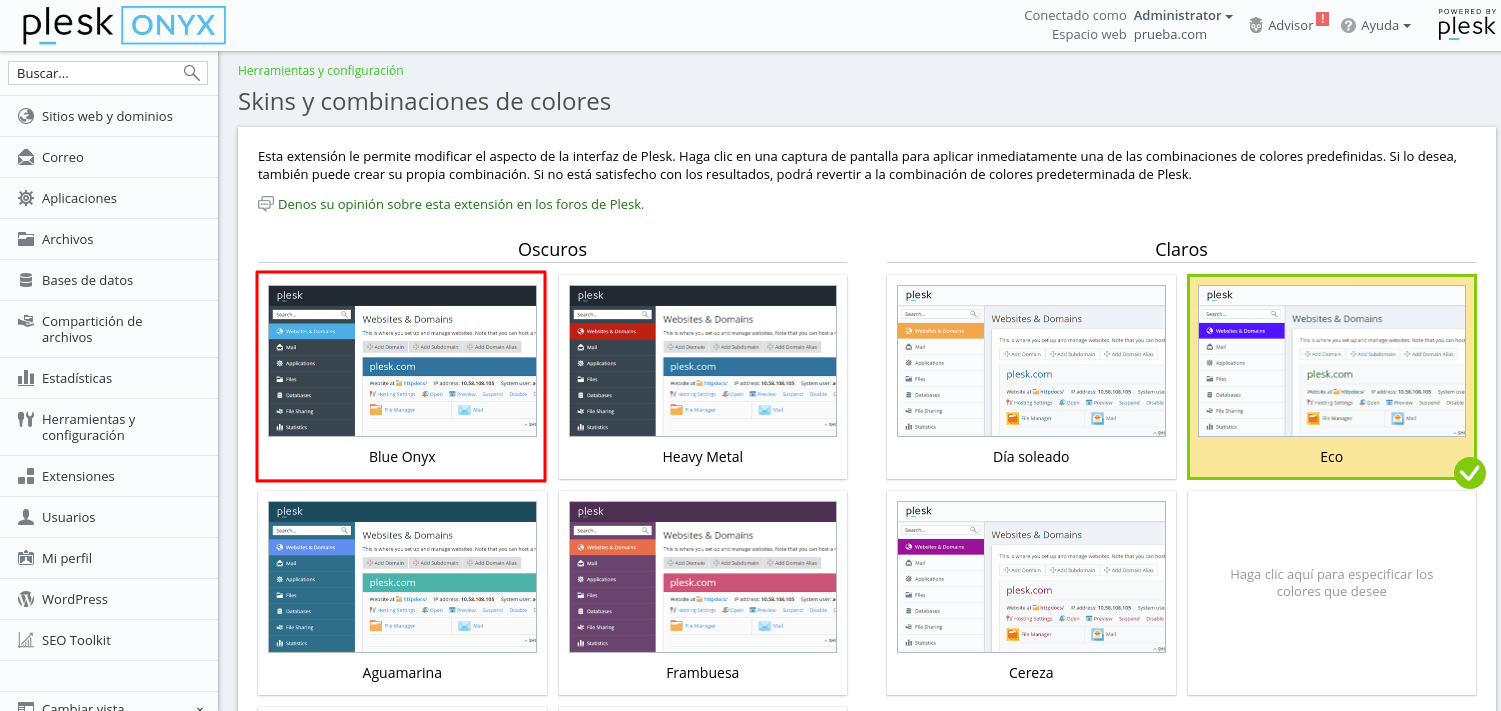The height and width of the screenshot is (711, 1501).
Task: Click the Advisor link
Action: pyautogui.click(x=1290, y=25)
